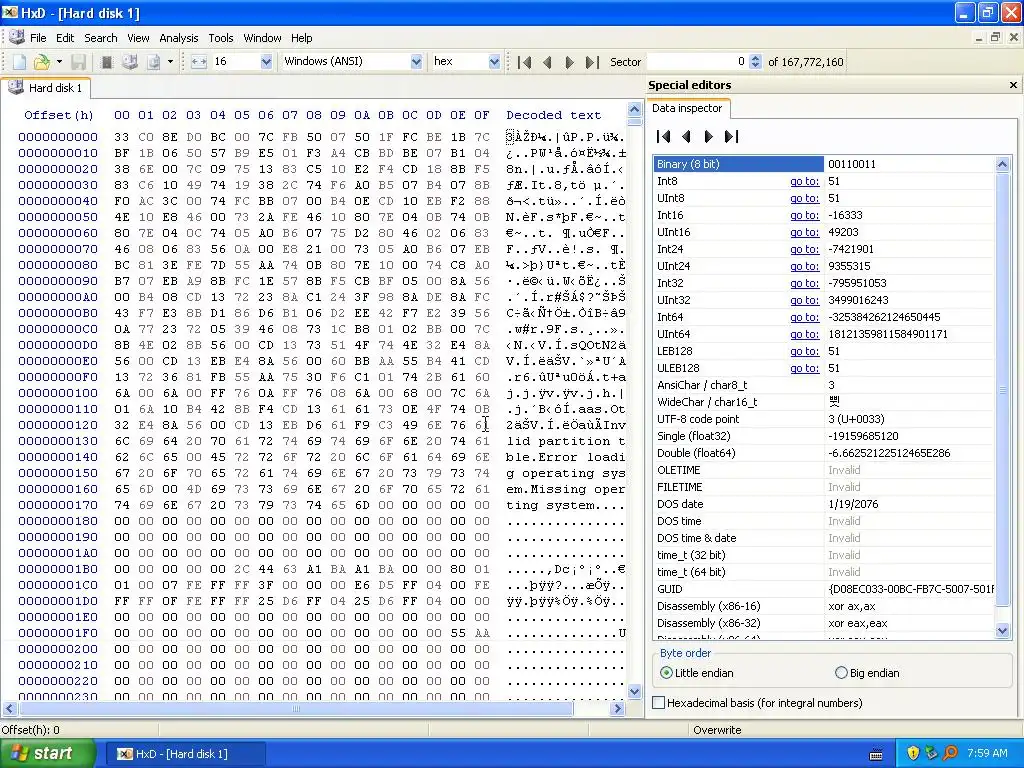Data inspector: jump to first byte arrow
1024x768 pixels.
(664, 136)
